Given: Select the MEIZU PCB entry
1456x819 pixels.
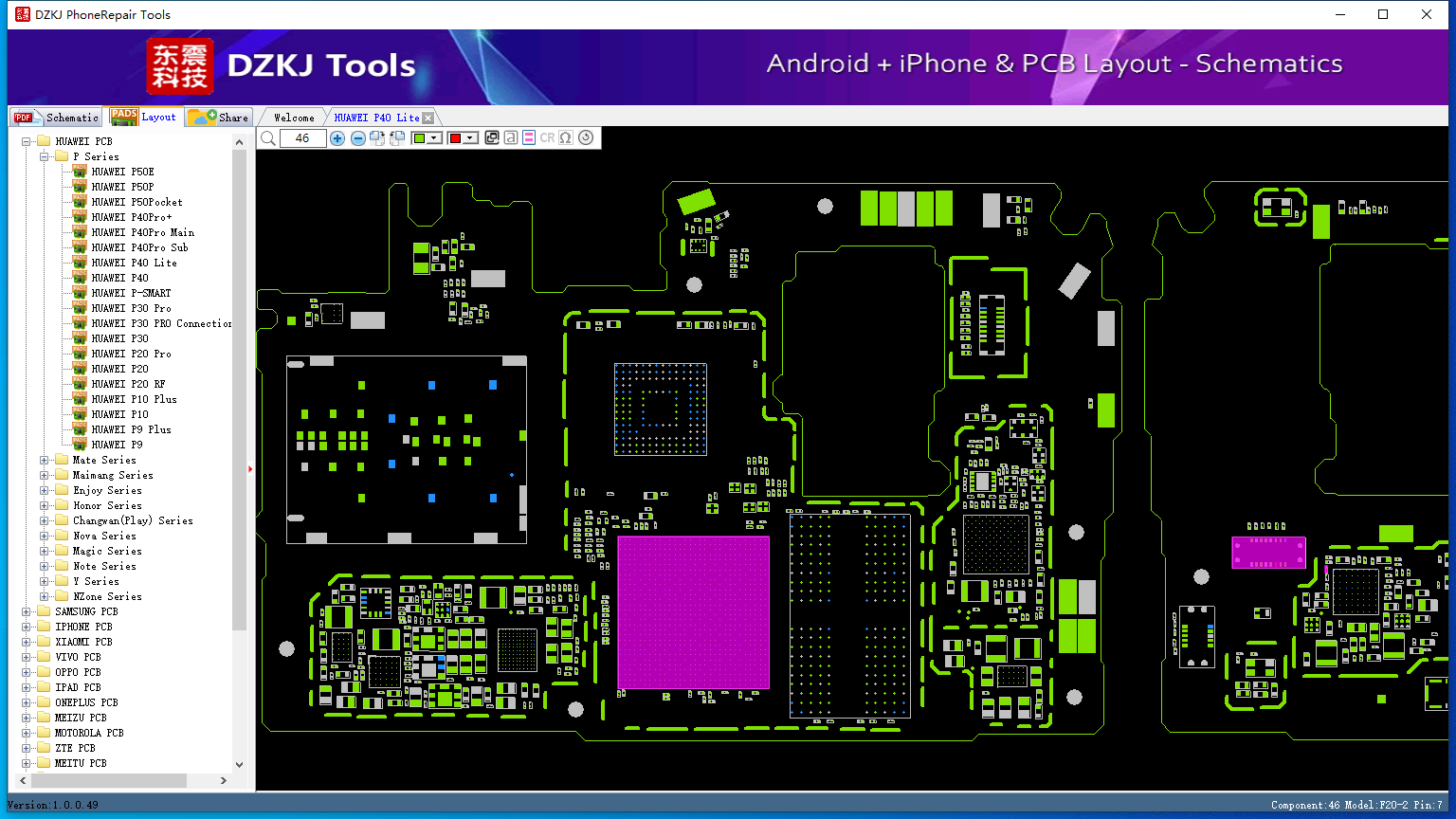Looking at the screenshot, I should tap(81, 718).
